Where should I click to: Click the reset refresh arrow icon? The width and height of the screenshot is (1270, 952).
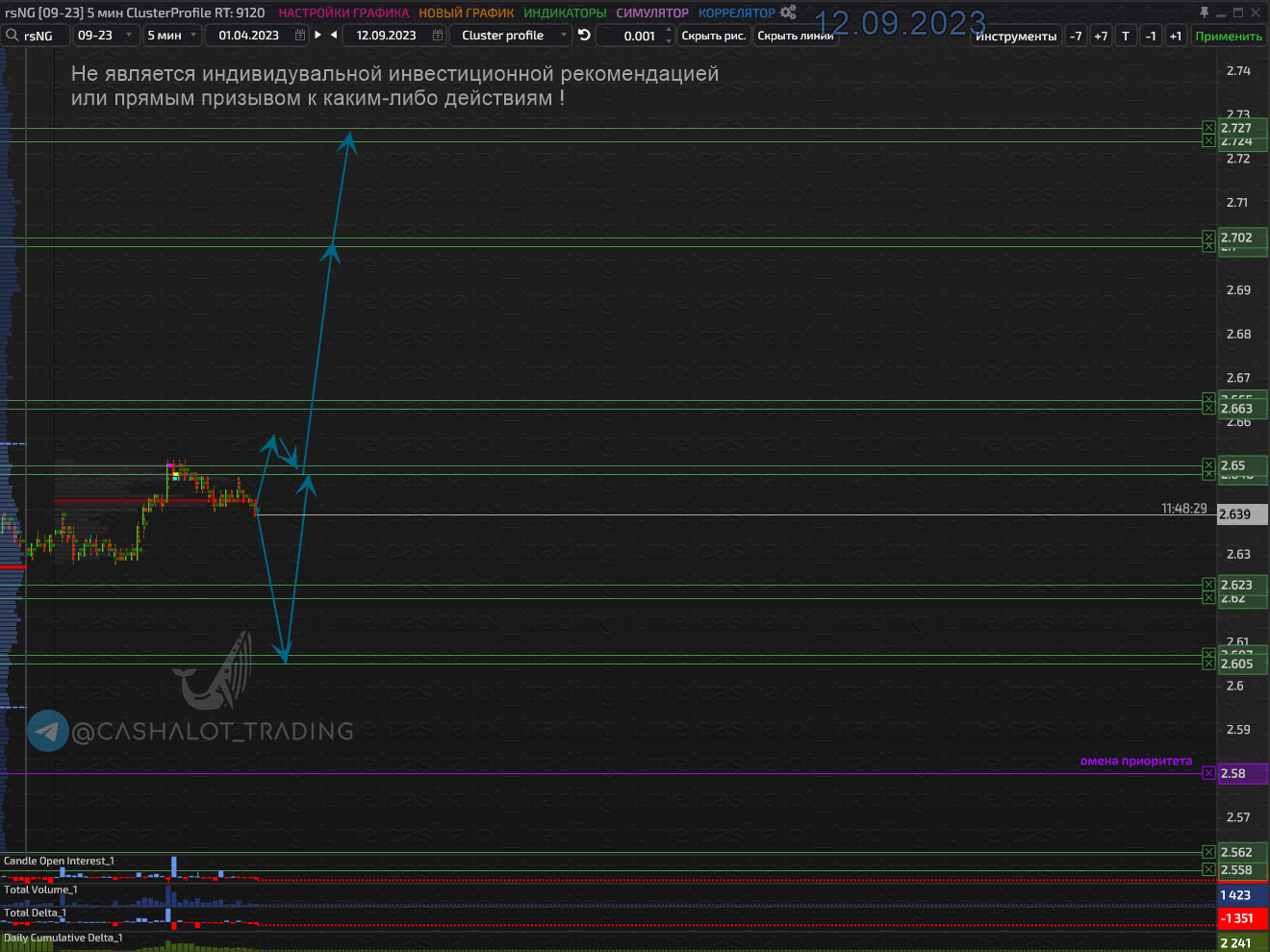click(x=584, y=35)
